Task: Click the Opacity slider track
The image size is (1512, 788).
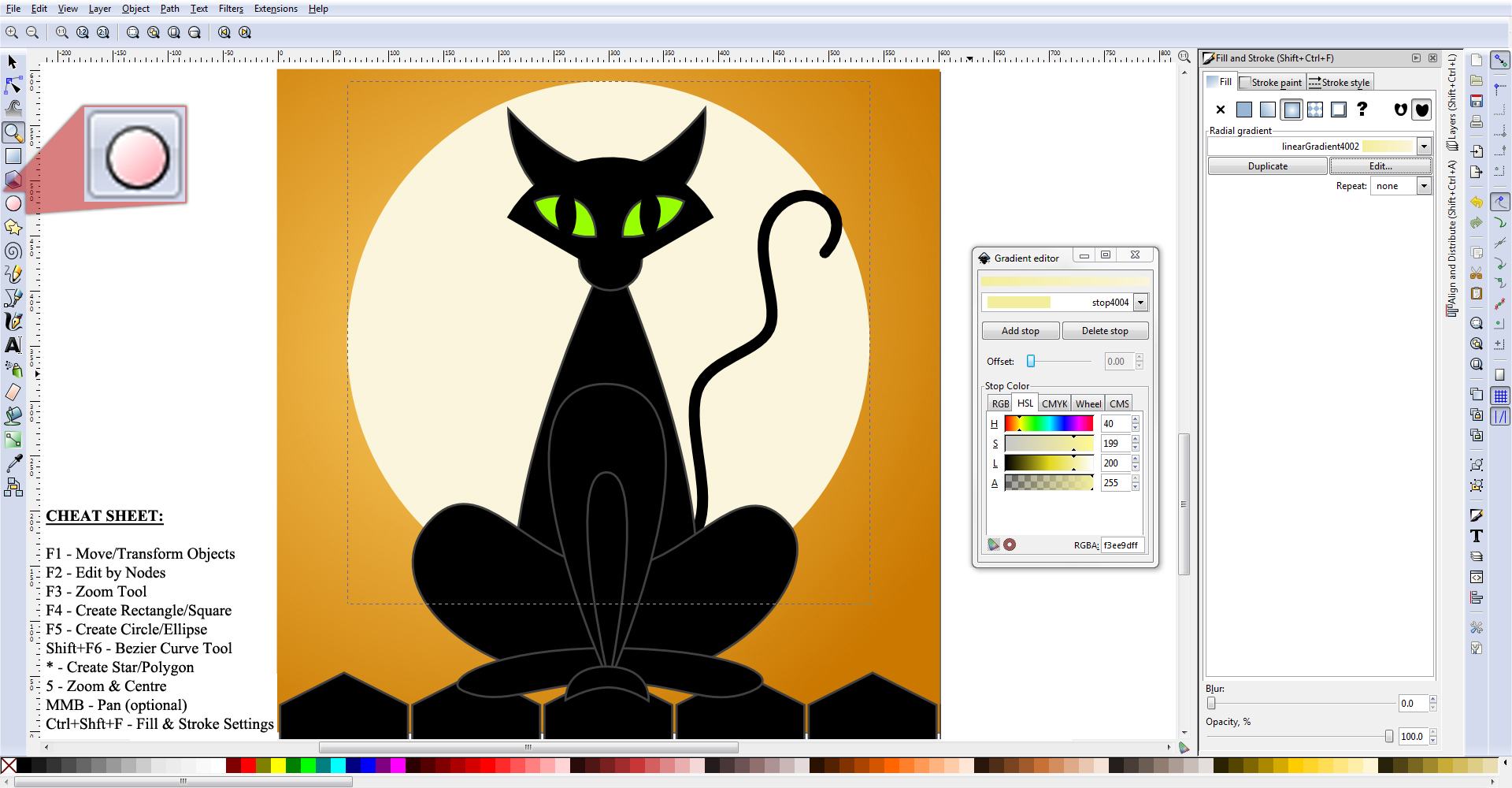Action: coord(1300,736)
